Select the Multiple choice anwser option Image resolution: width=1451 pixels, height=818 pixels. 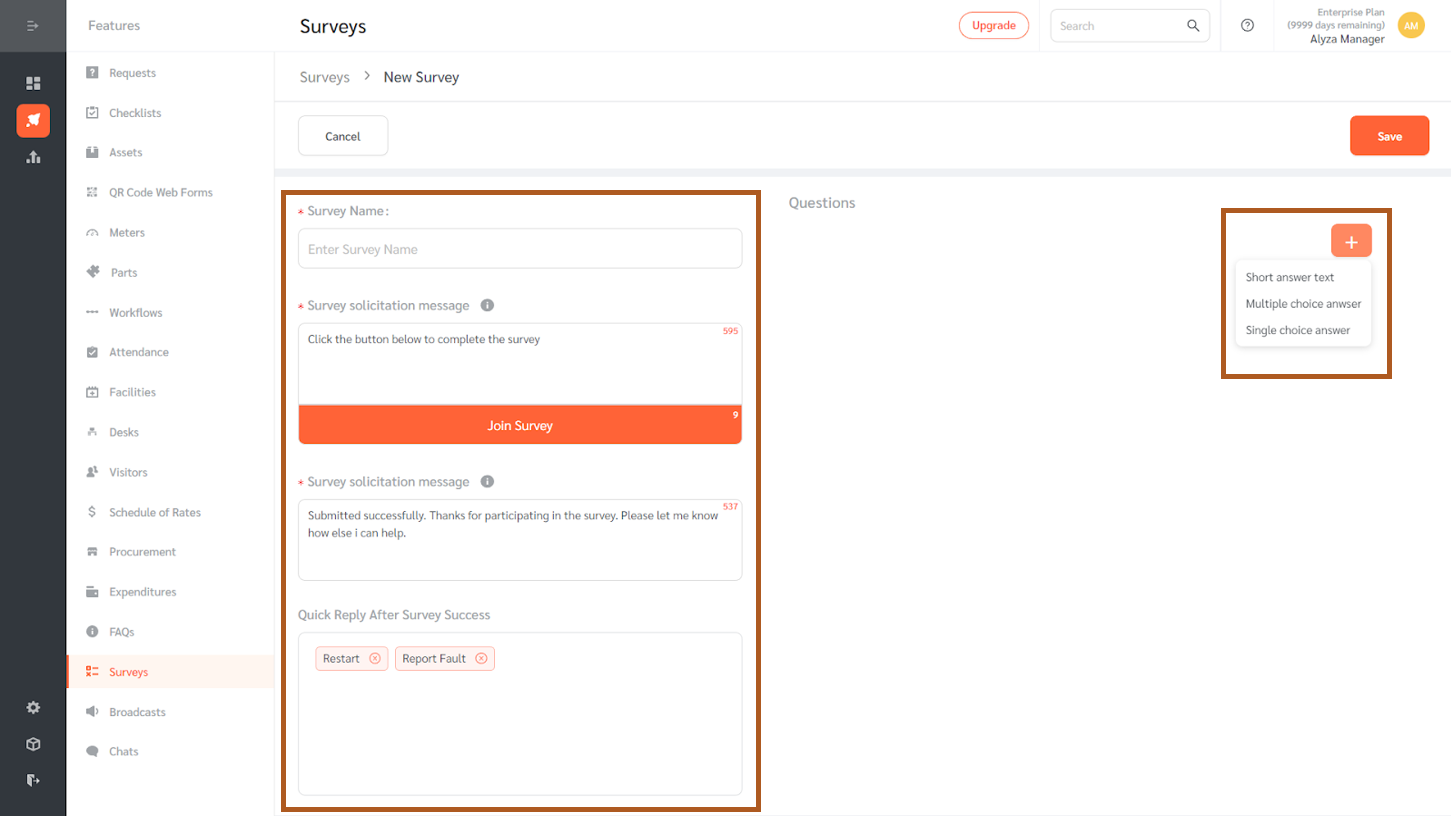coord(1302,303)
